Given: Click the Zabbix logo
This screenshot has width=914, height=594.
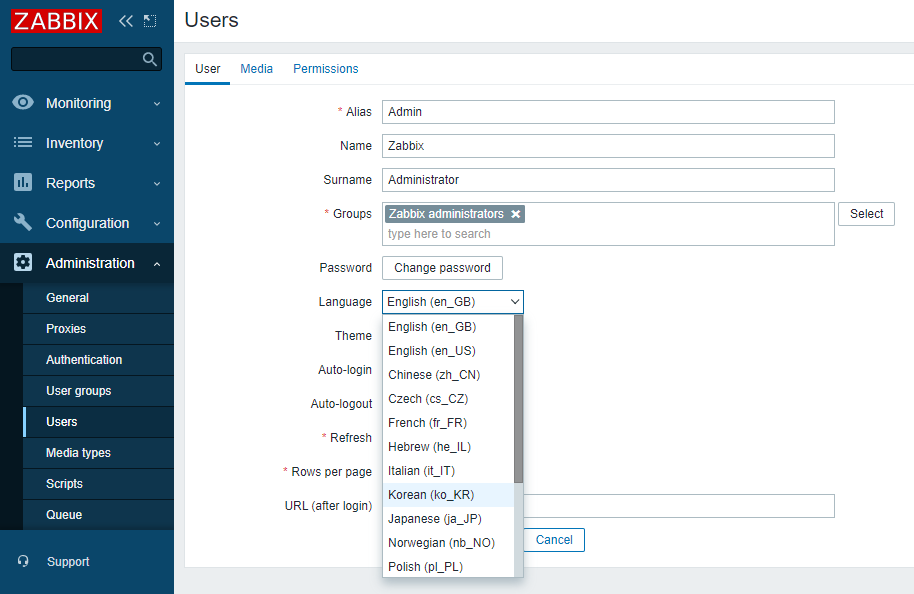Looking at the screenshot, I should click(57, 21).
